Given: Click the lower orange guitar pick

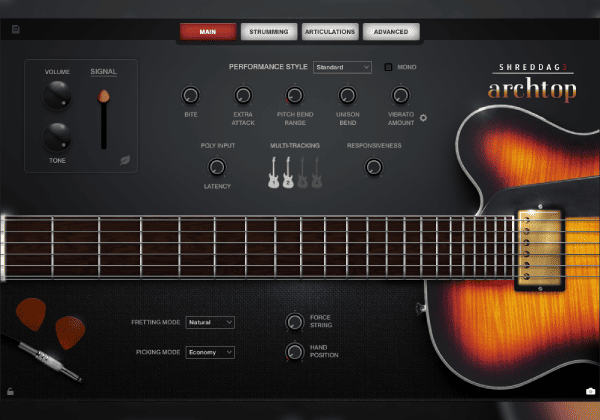Looking at the screenshot, I should pos(70,333).
